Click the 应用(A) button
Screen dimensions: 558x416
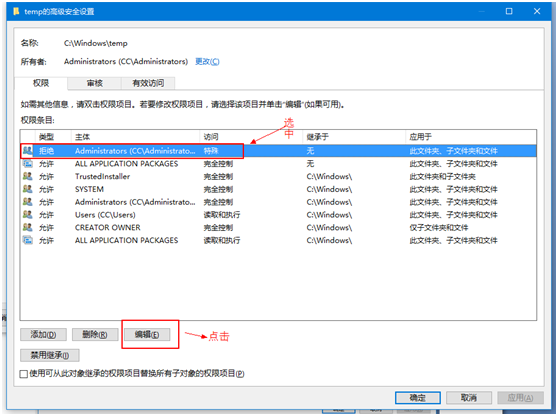point(520,397)
